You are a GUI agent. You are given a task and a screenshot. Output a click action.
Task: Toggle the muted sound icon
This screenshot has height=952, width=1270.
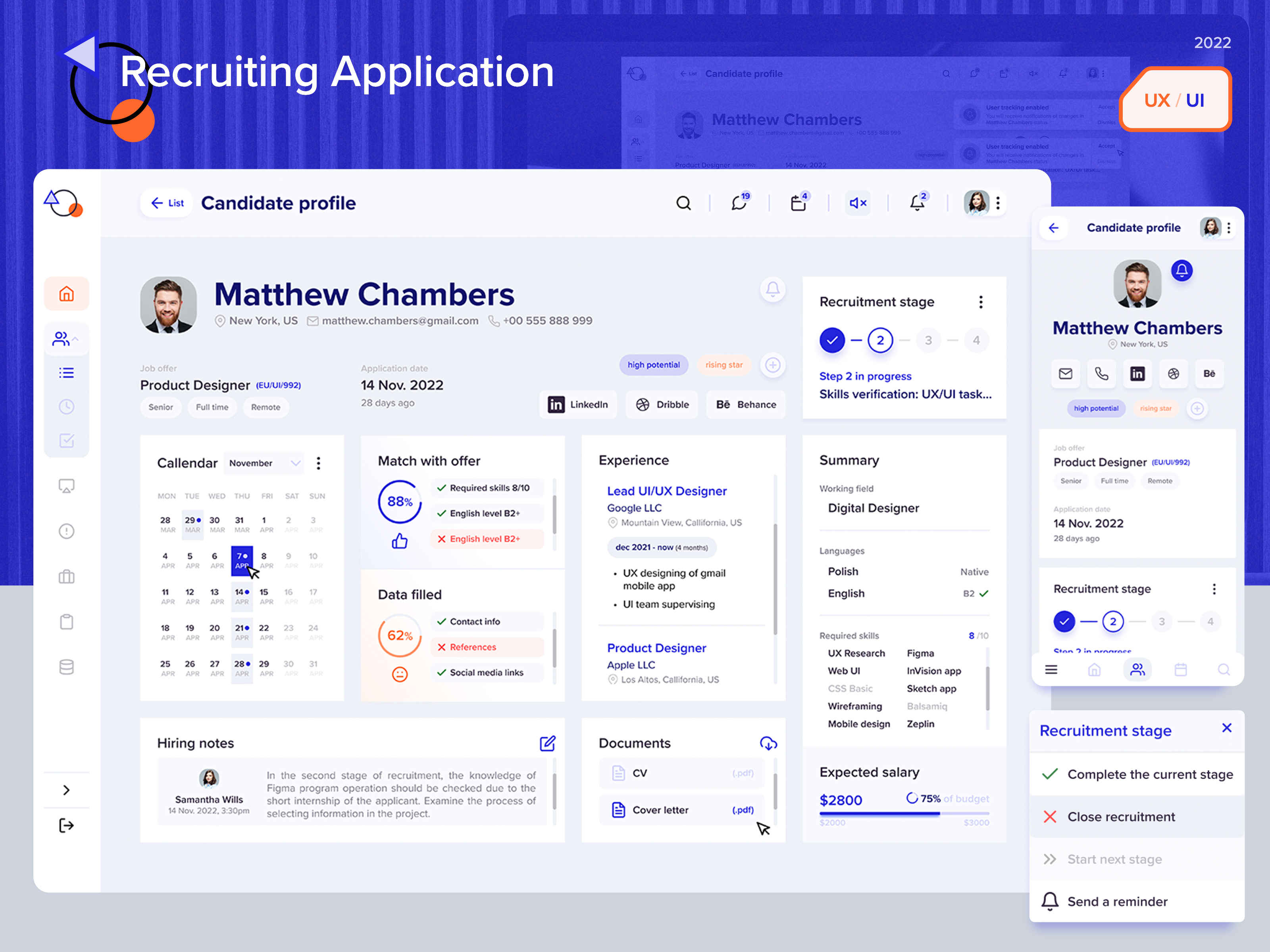pyautogui.click(x=858, y=203)
